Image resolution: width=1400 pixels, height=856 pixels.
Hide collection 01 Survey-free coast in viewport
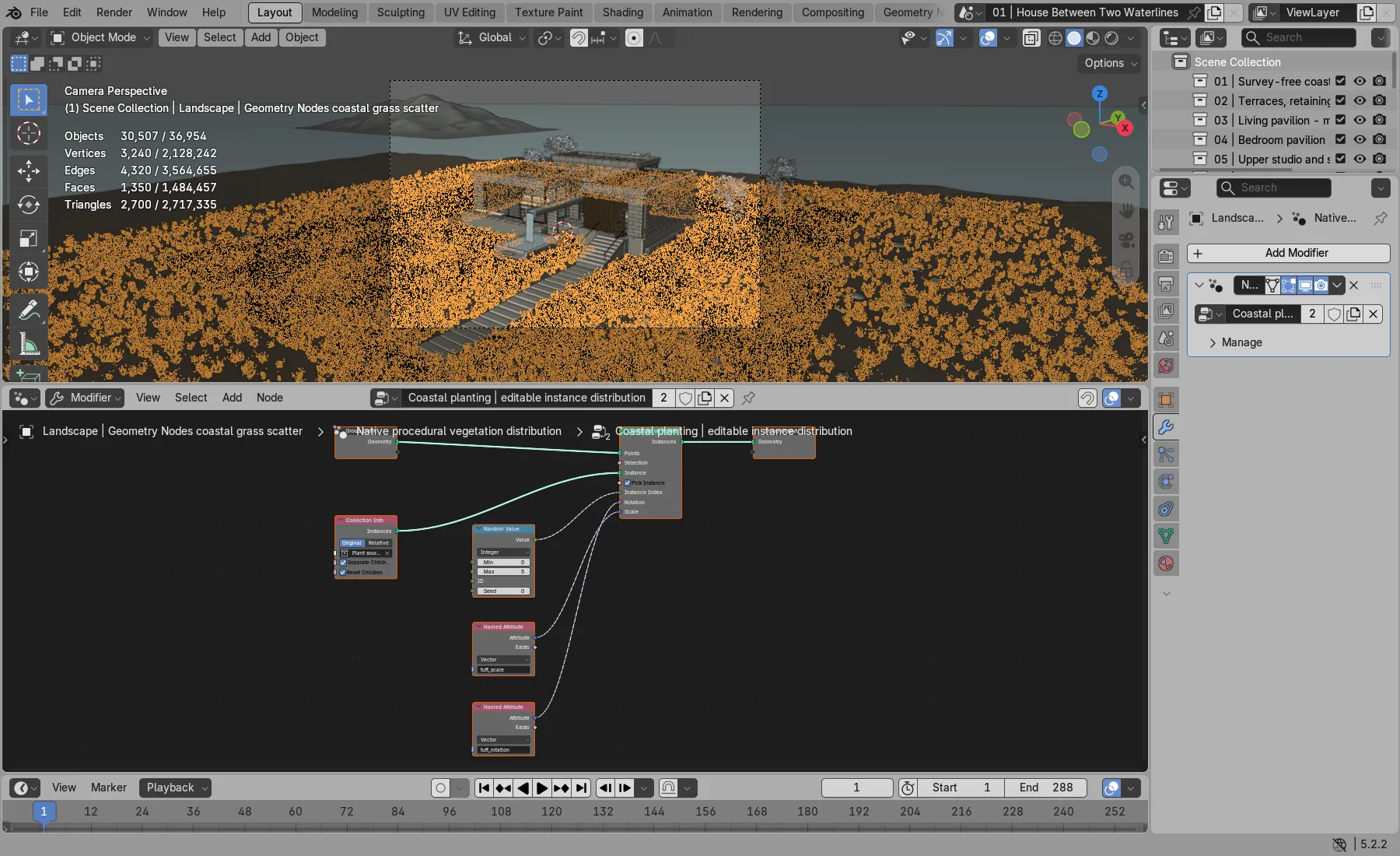click(1360, 81)
